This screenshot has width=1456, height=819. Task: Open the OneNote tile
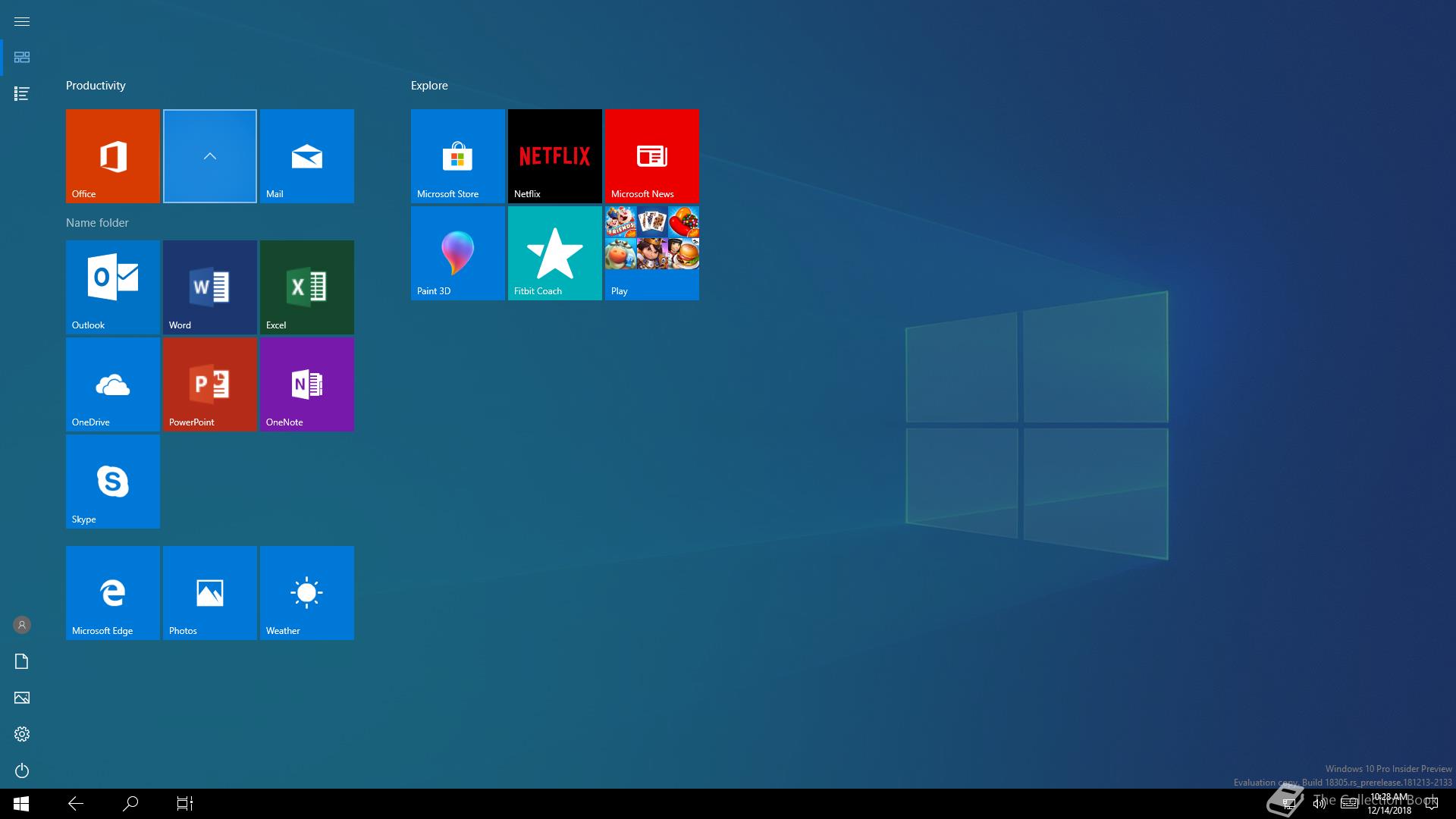tap(307, 384)
